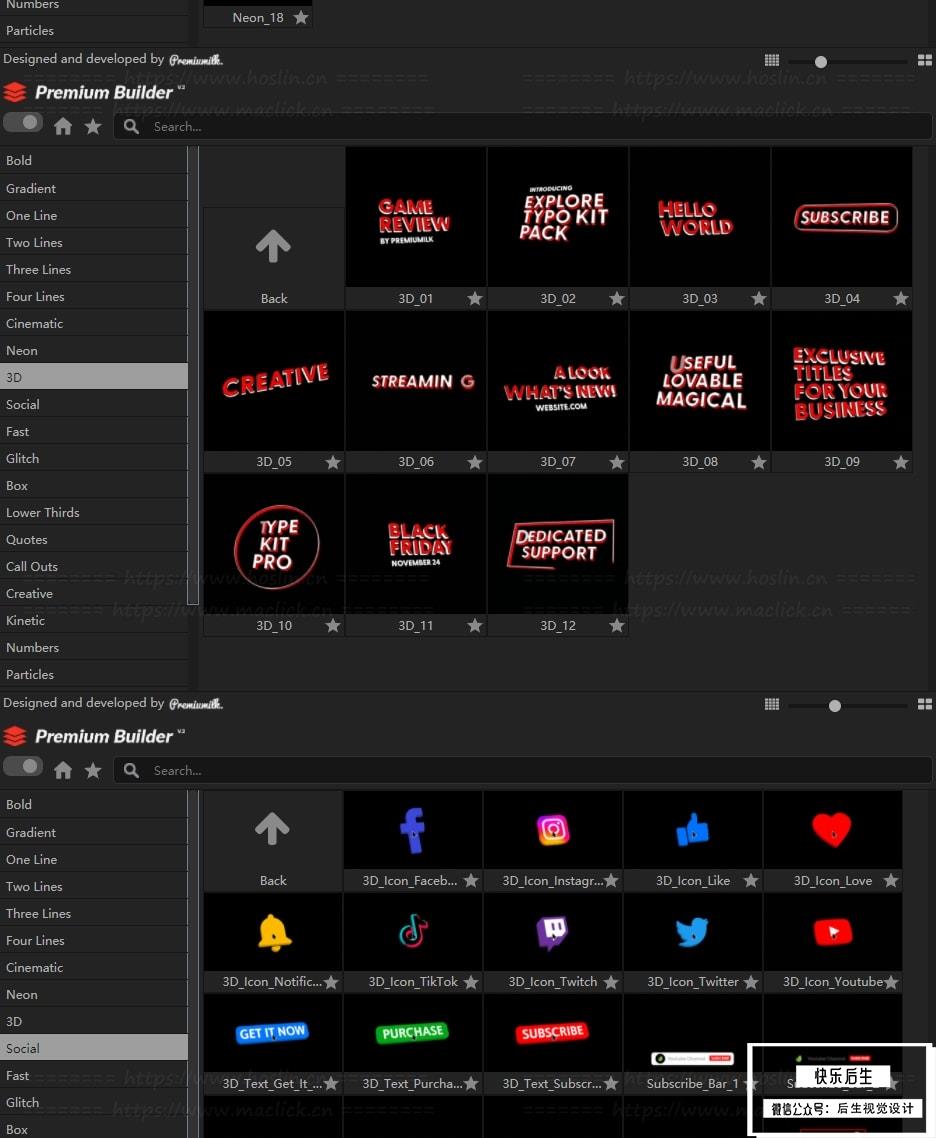Mark 3D_09 with its star icon
Image resolution: width=936 pixels, height=1138 pixels.
[x=901, y=462]
